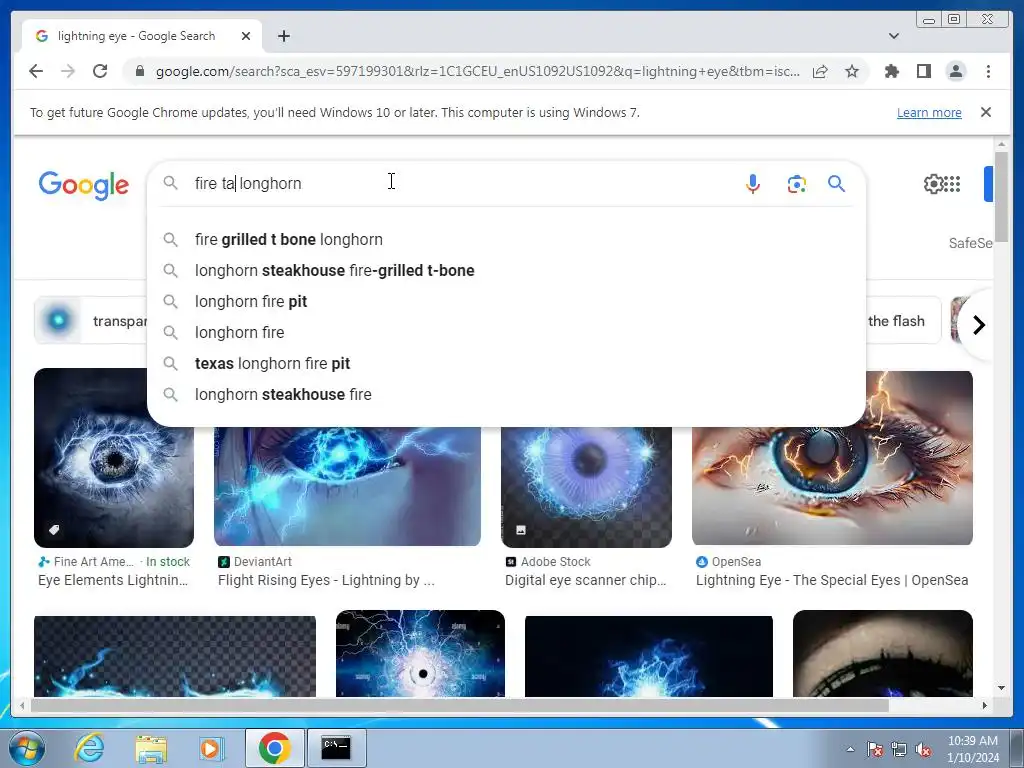
Task: Show hidden system tray icons
Action: pos(850,749)
